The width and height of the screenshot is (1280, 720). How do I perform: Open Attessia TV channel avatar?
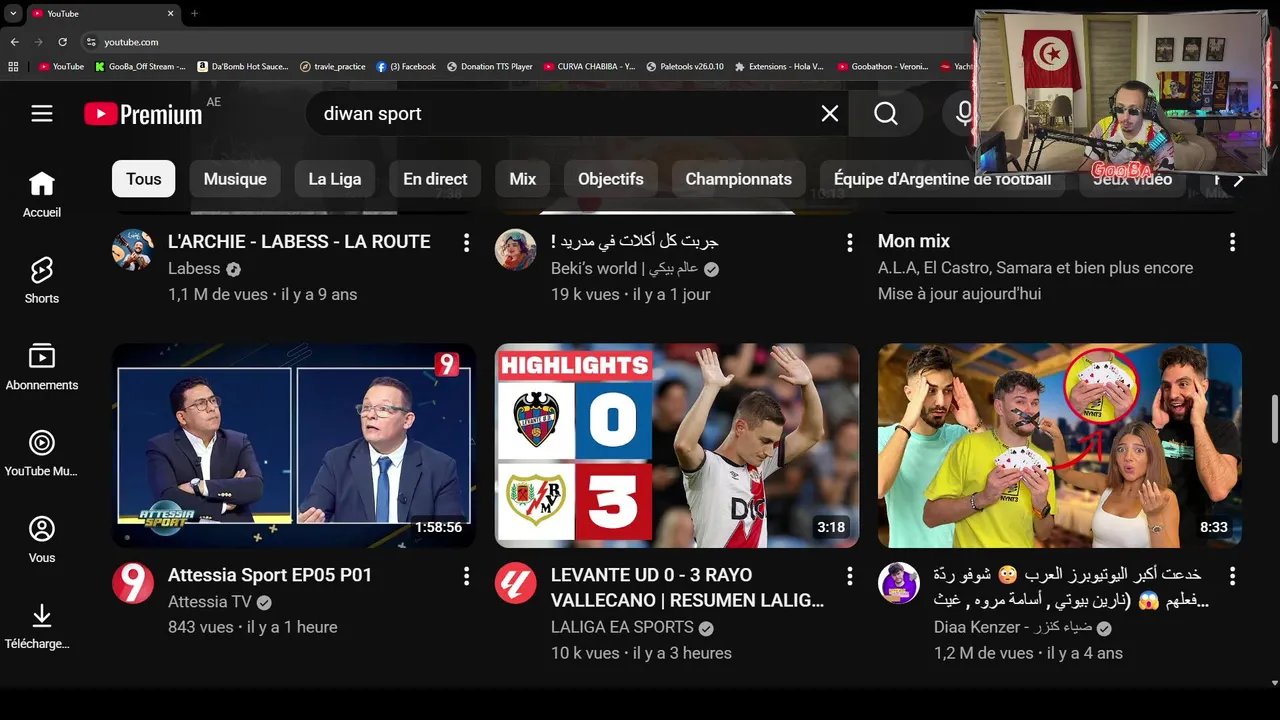point(133,583)
